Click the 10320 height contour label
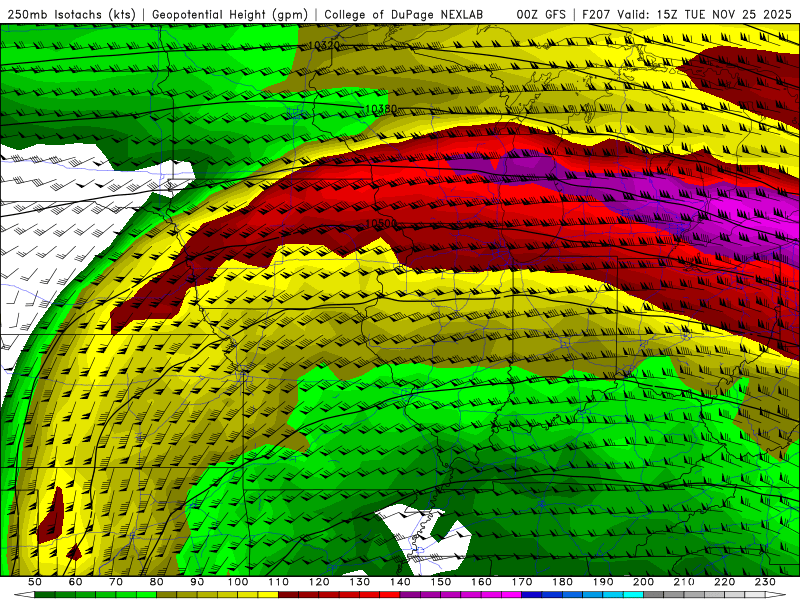 (324, 45)
